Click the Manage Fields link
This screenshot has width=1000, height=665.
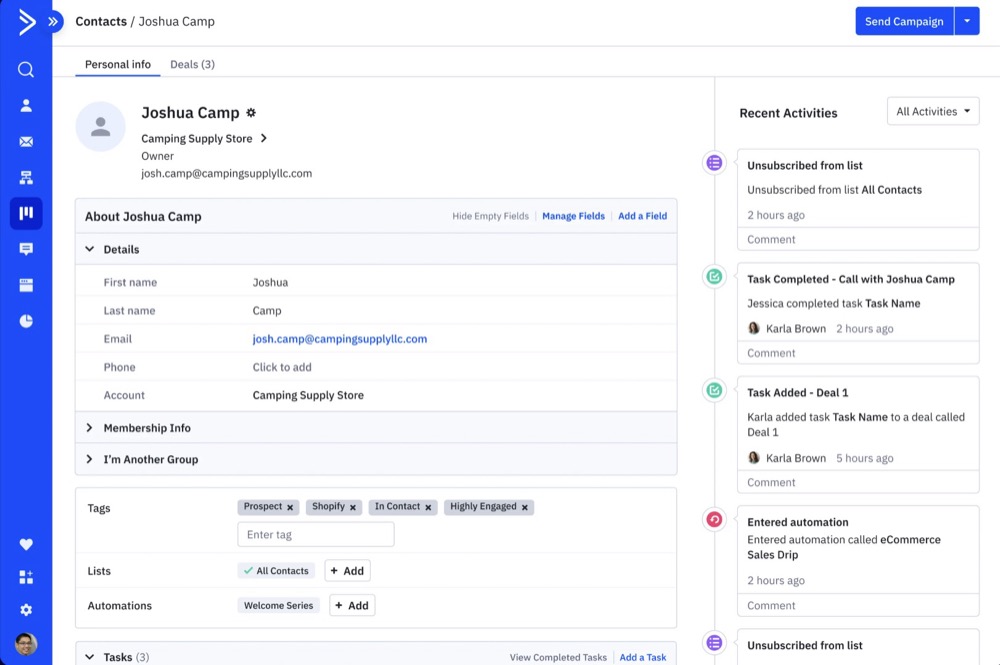point(573,216)
